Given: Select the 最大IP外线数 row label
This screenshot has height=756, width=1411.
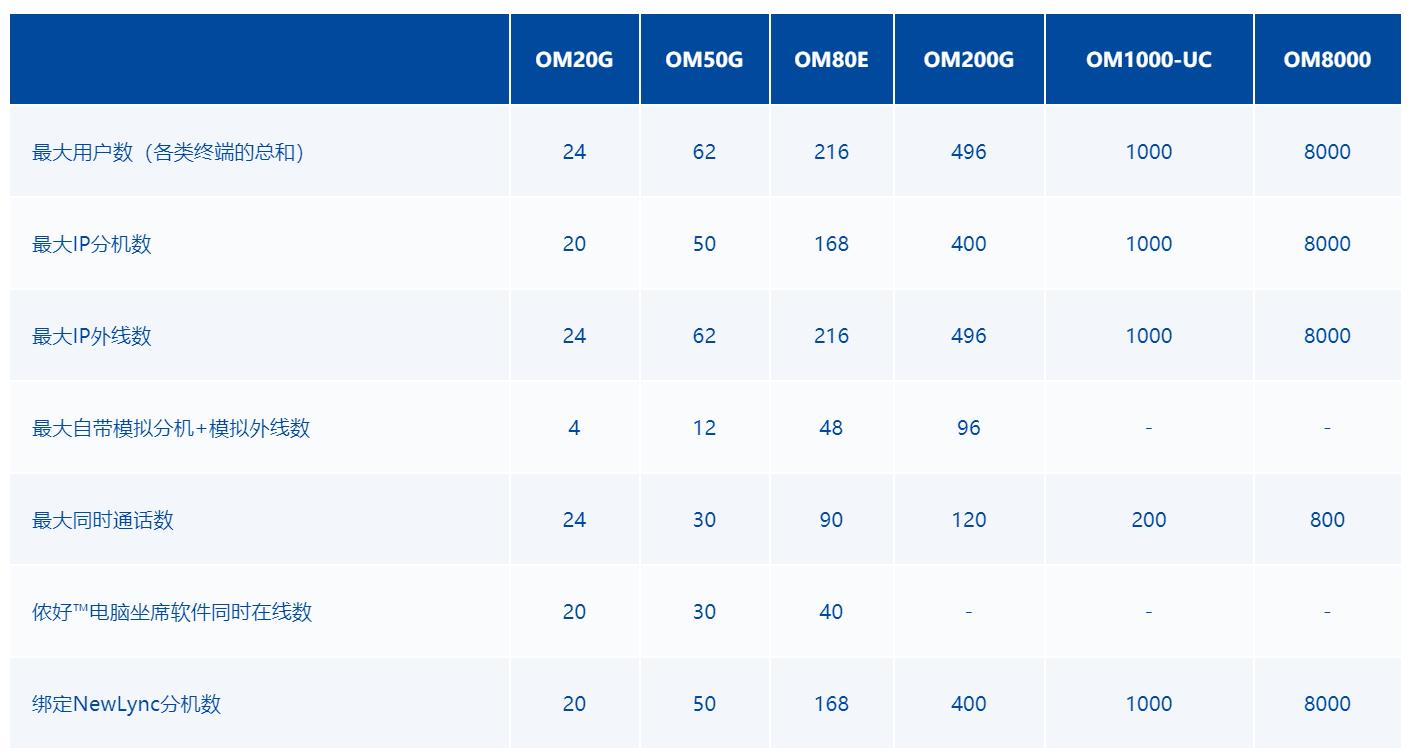Looking at the screenshot, I should click(92, 336).
